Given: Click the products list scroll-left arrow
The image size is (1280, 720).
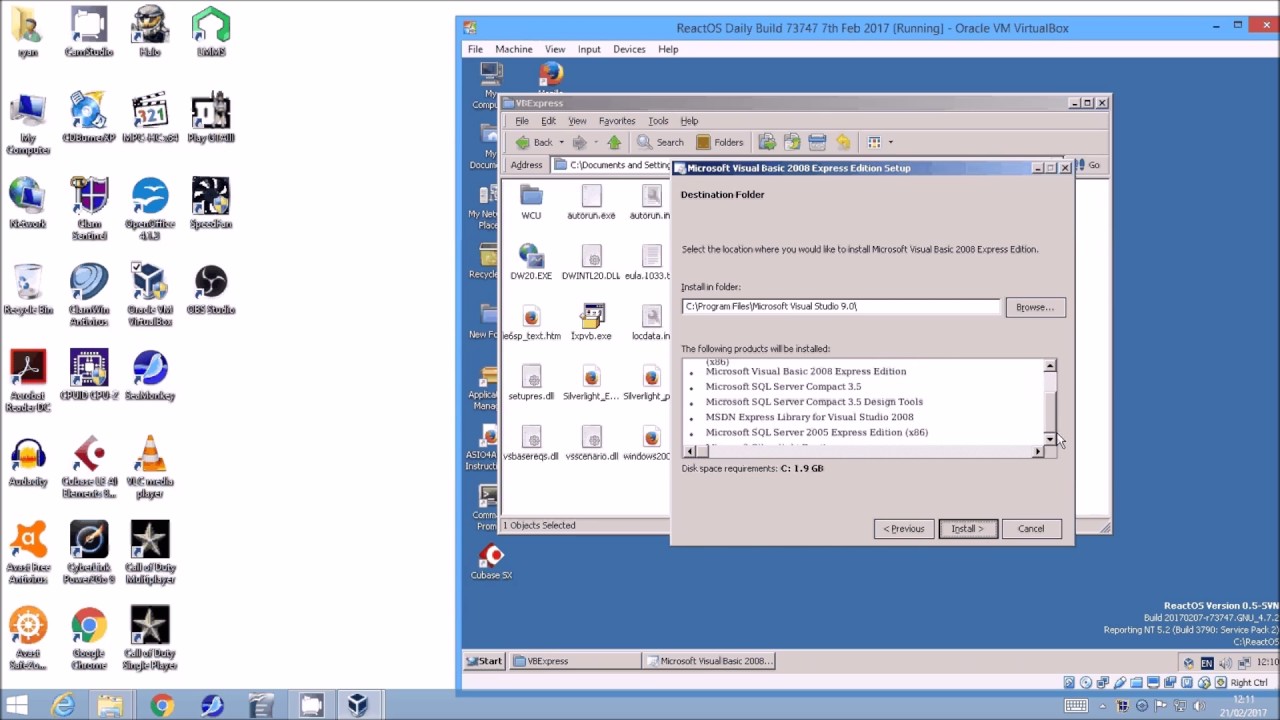Looking at the screenshot, I should (689, 452).
